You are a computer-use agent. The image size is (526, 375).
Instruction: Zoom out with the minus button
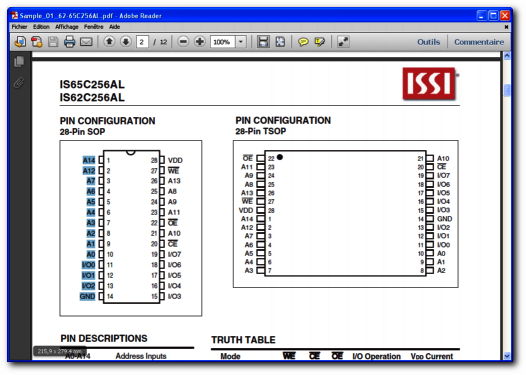pyautogui.click(x=183, y=42)
